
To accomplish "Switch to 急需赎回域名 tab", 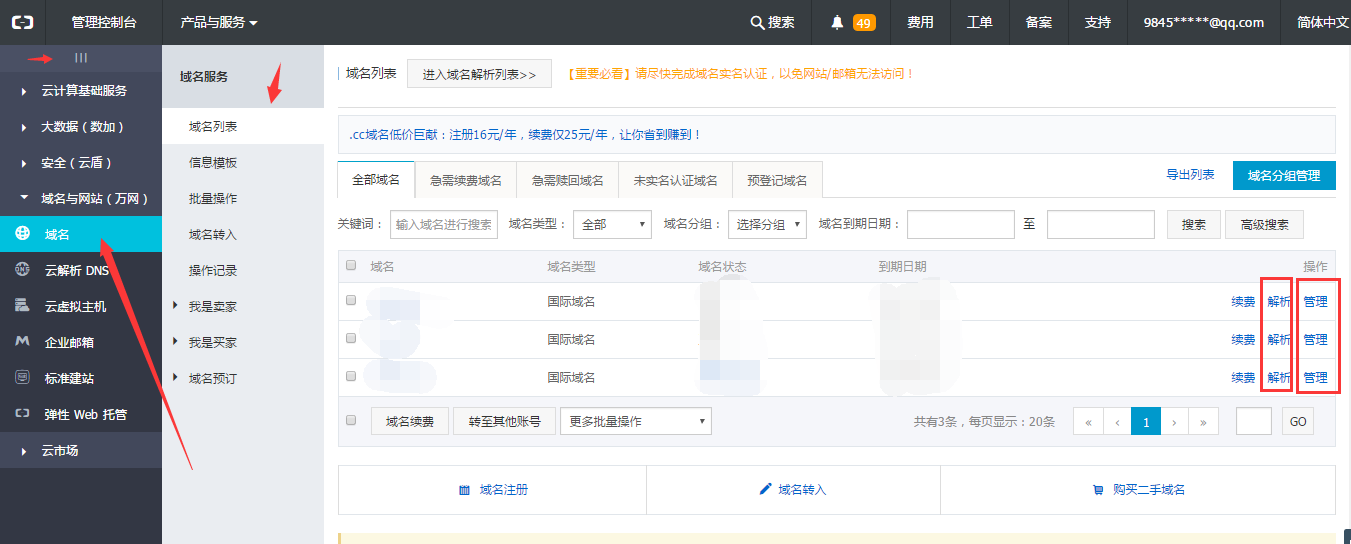I will coord(568,180).
